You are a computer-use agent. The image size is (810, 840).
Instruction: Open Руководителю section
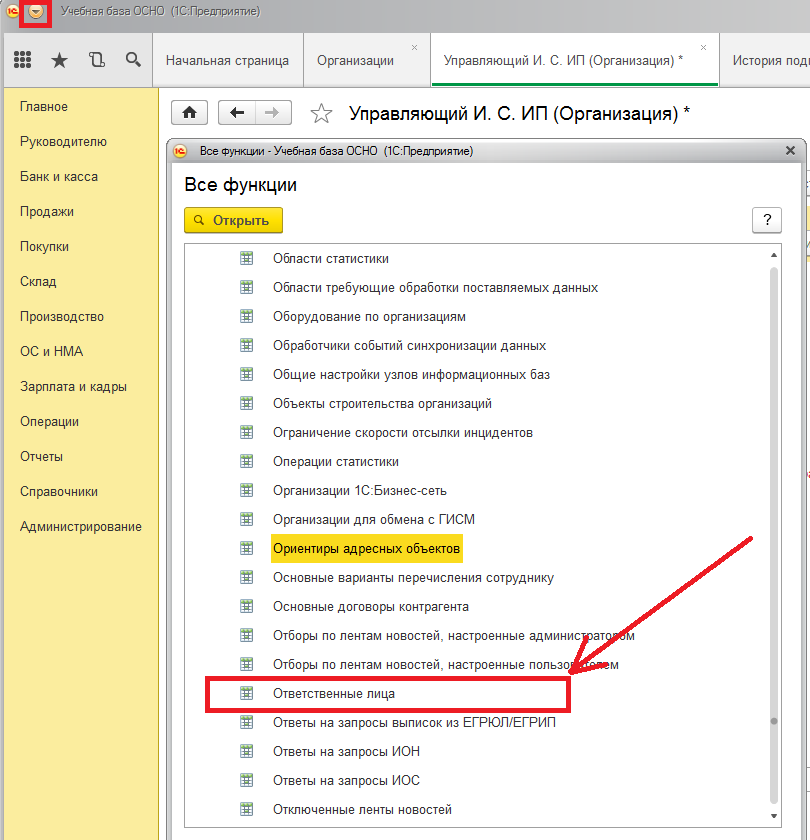point(63,141)
